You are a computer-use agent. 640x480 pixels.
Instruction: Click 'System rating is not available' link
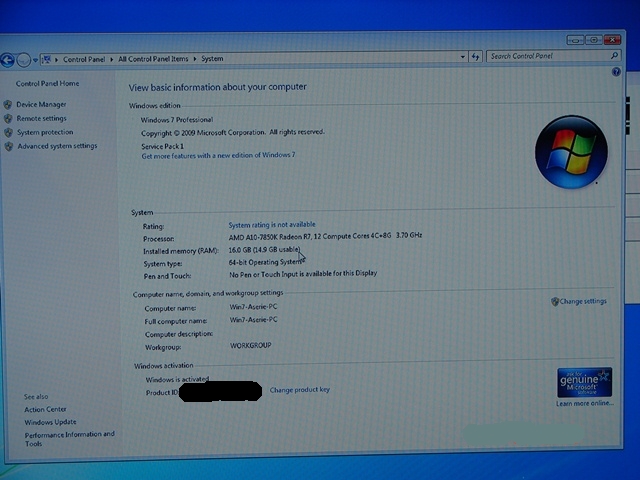(x=271, y=225)
